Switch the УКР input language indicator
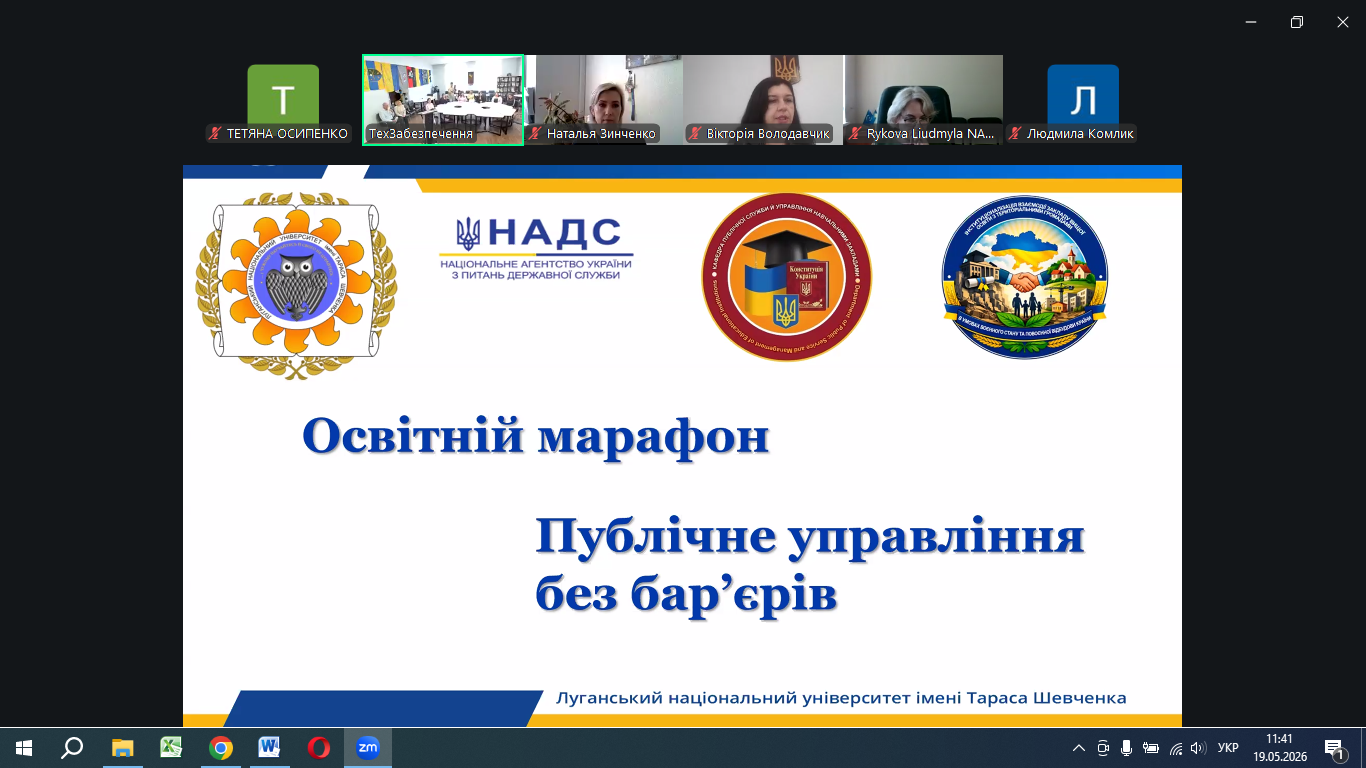1366x768 pixels. click(1229, 748)
